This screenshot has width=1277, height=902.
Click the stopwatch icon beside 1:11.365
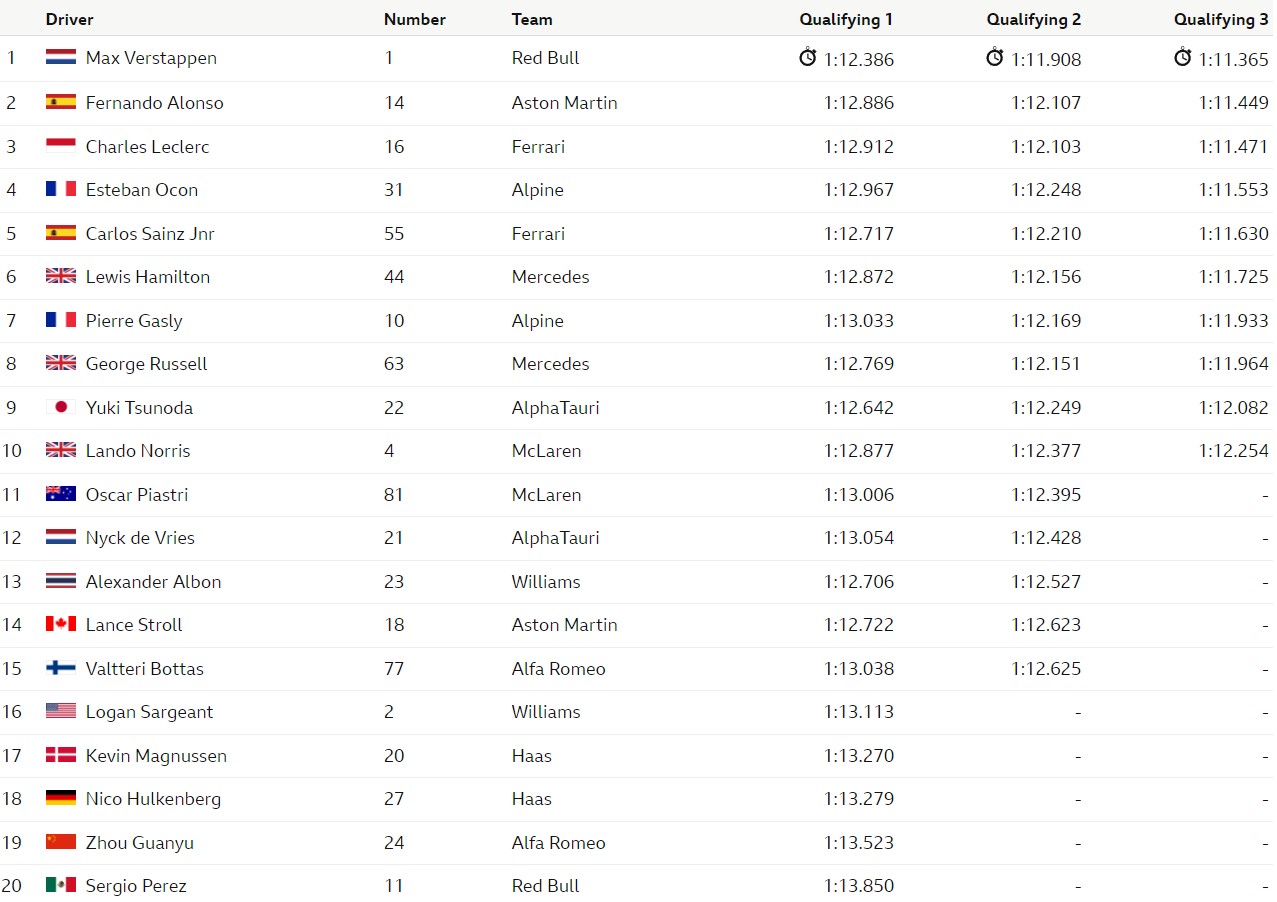(1183, 57)
